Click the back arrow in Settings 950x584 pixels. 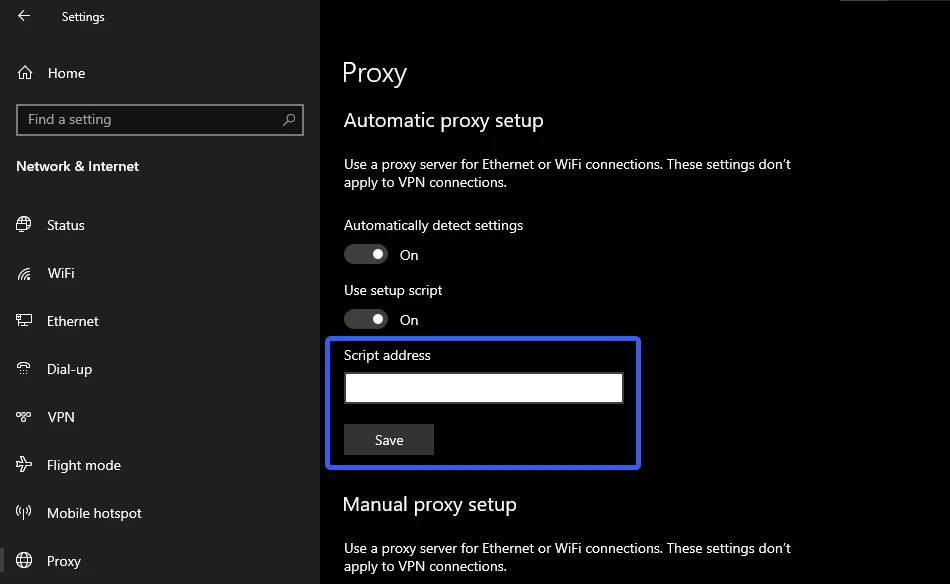click(x=24, y=16)
